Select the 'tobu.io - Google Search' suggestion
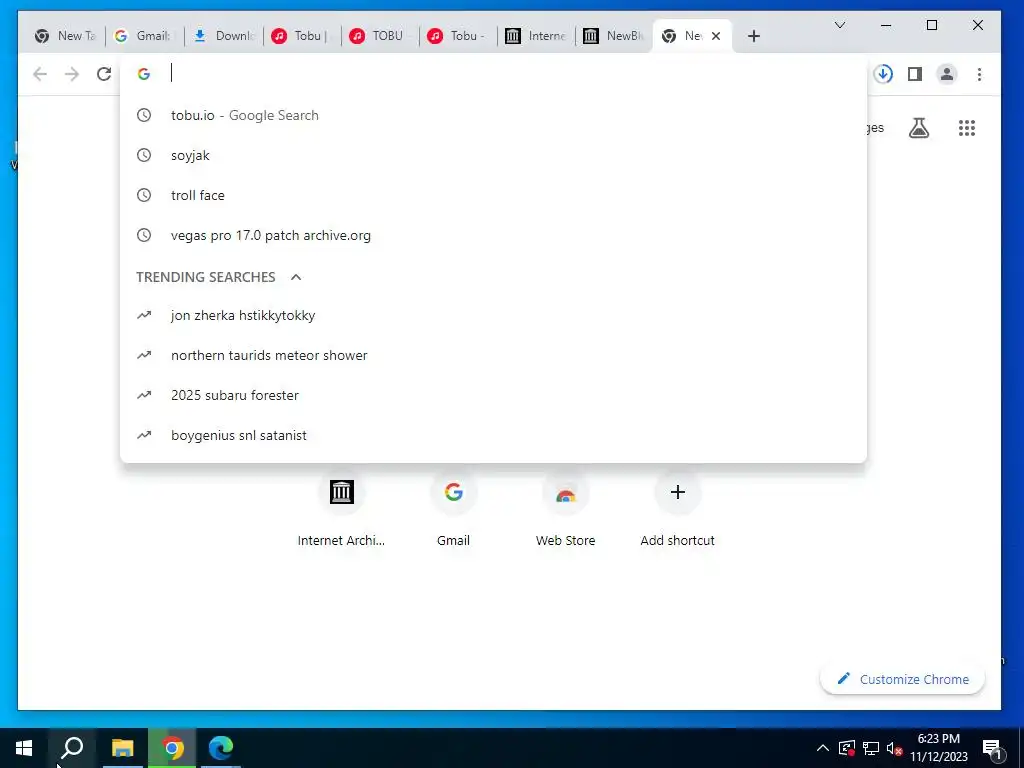Viewport: 1024px width, 768px height. pos(493,116)
